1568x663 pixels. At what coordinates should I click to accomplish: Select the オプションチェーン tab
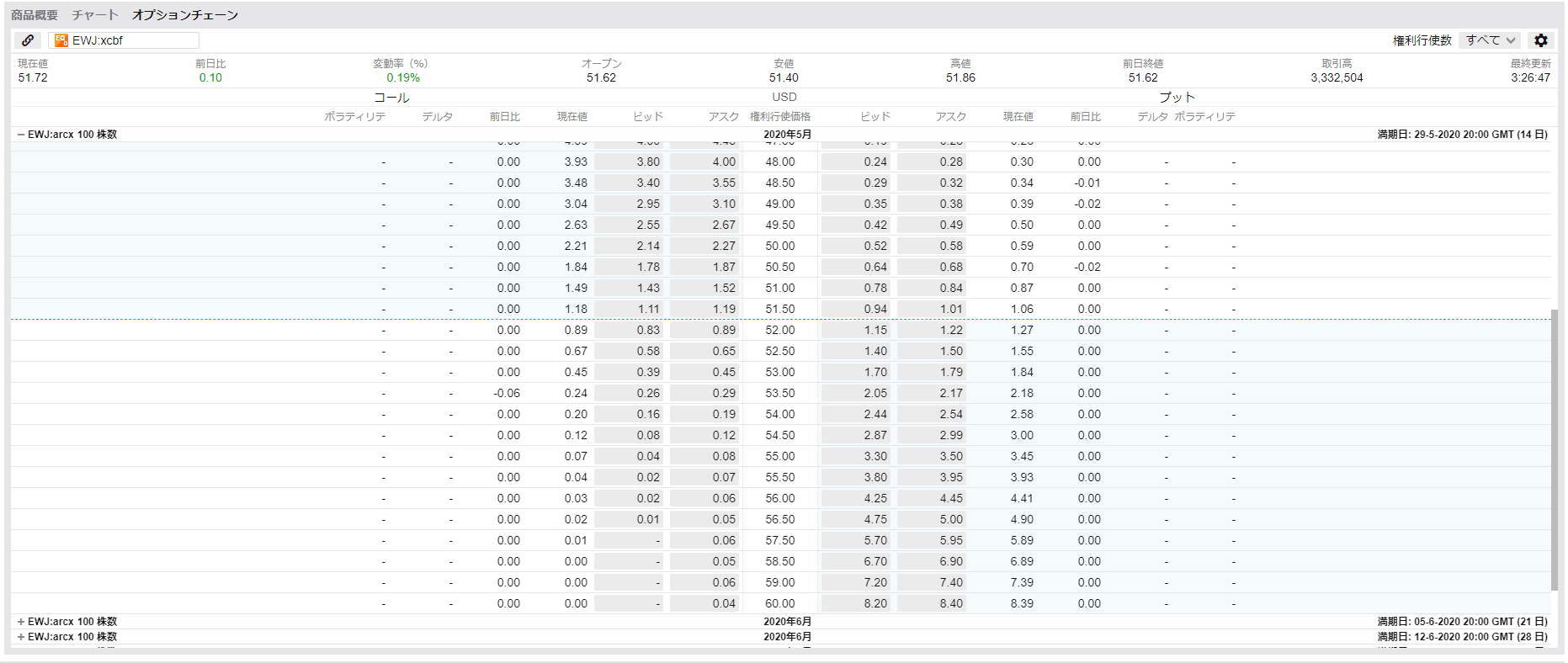click(x=185, y=15)
